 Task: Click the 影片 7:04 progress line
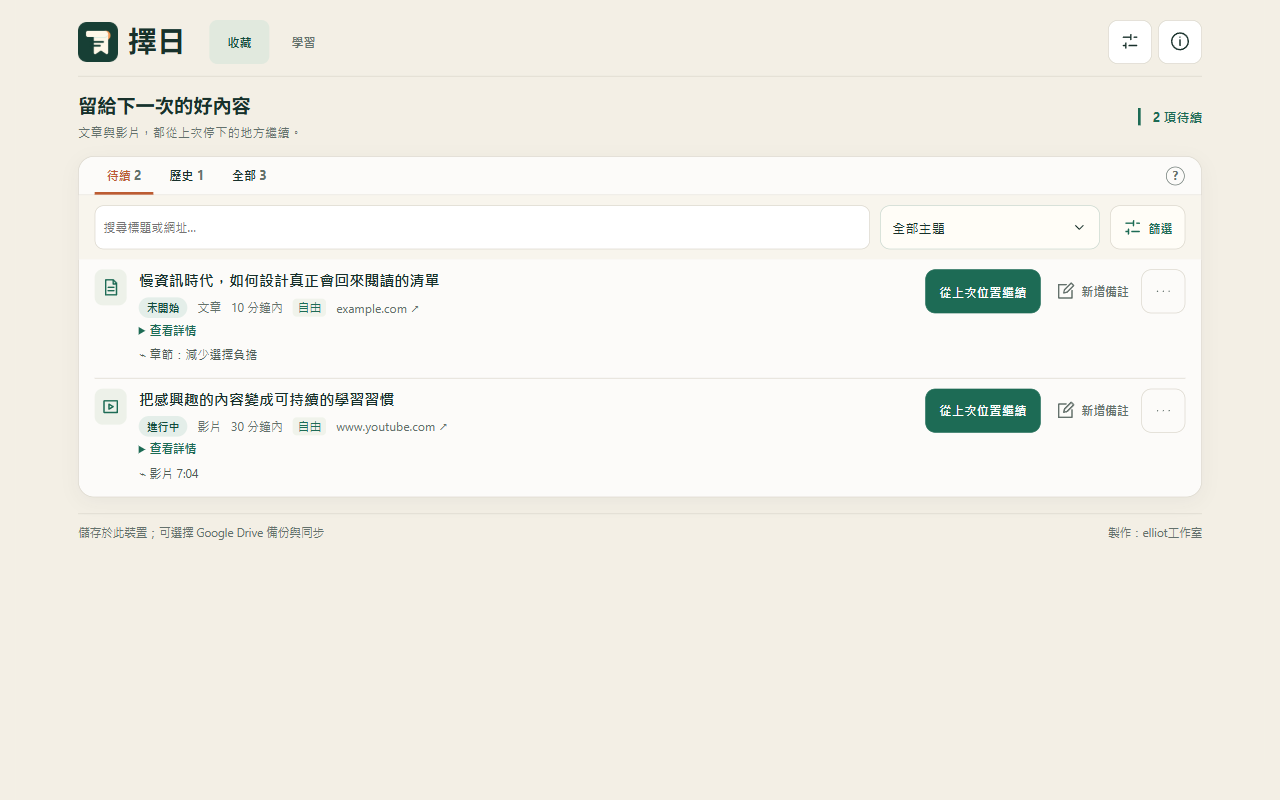[169, 474]
